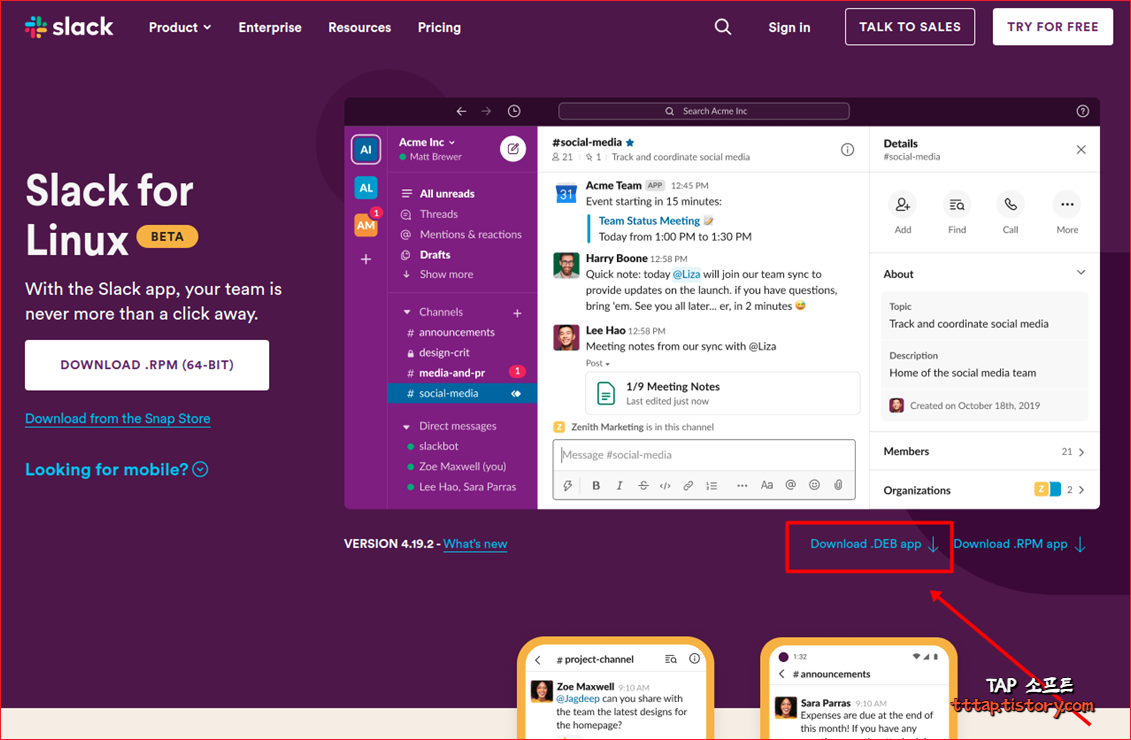This screenshot has width=1131, height=740.
Task: Click Download .DEB app link
Action: (874, 545)
